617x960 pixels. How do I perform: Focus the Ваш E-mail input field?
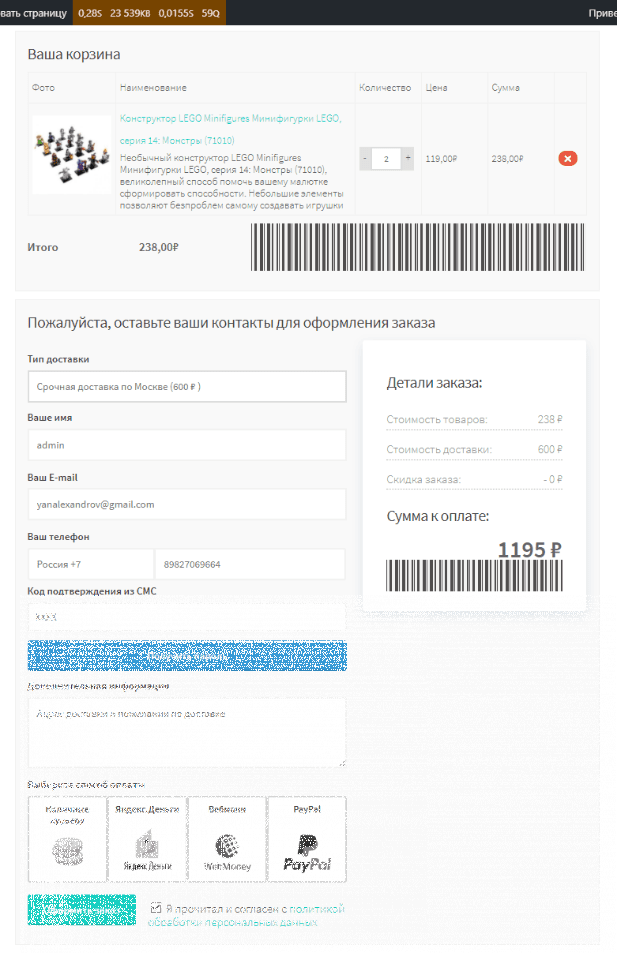click(186, 504)
